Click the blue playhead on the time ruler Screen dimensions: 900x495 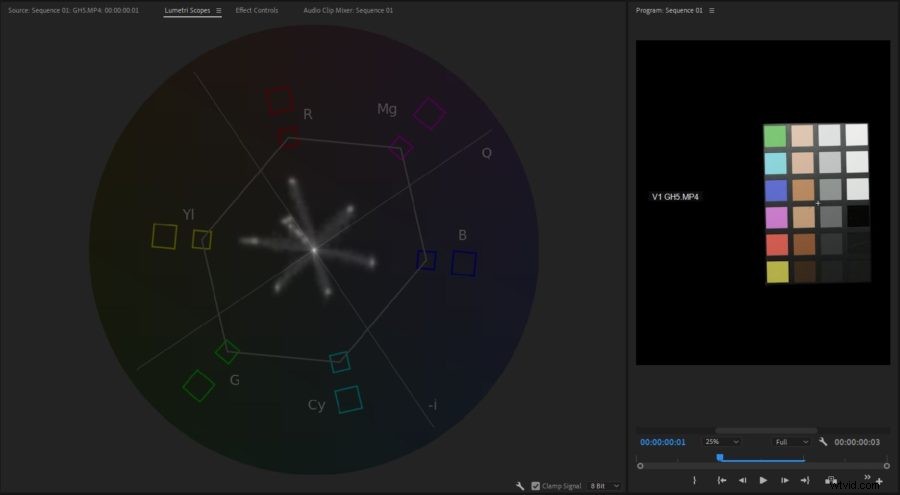pyautogui.click(x=719, y=457)
